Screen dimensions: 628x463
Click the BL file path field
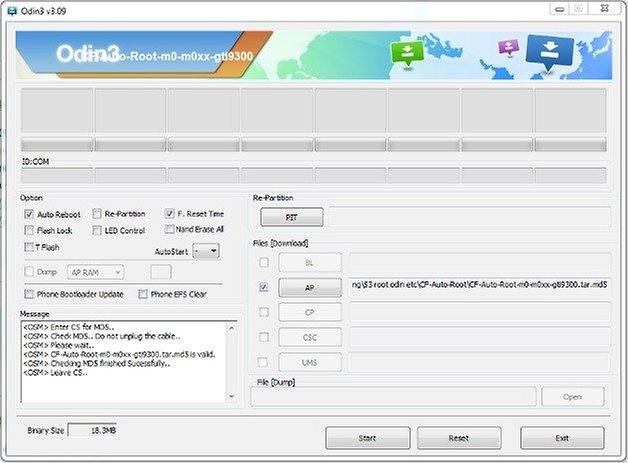[479, 263]
